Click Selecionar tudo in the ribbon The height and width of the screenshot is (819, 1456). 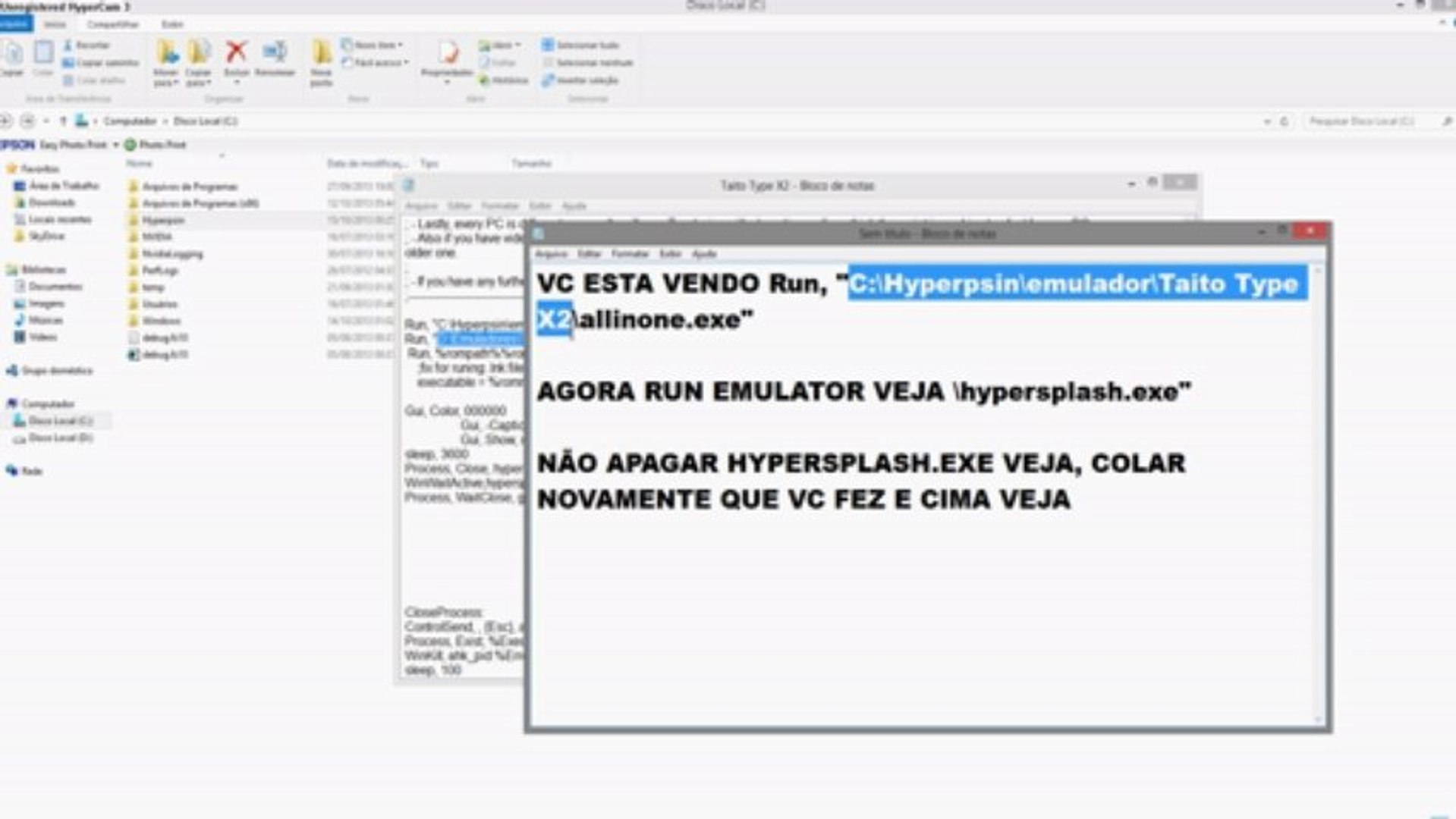click(581, 45)
